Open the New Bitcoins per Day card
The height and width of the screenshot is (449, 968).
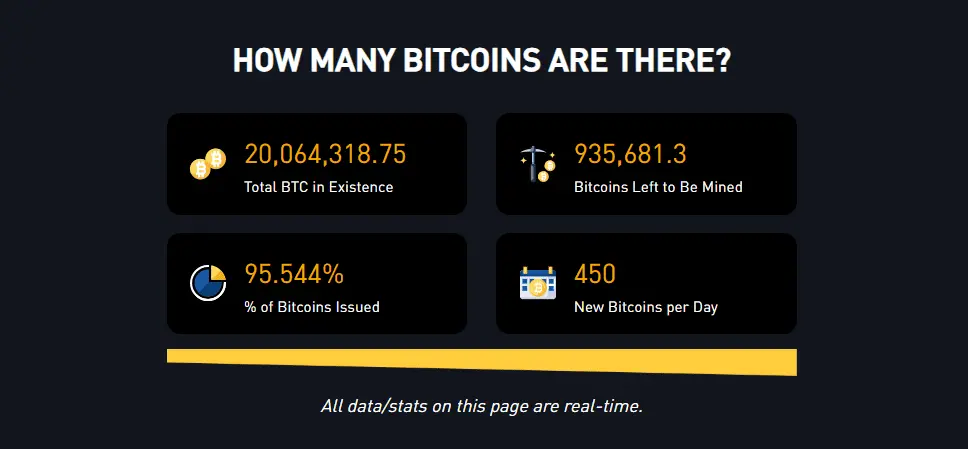[646, 283]
